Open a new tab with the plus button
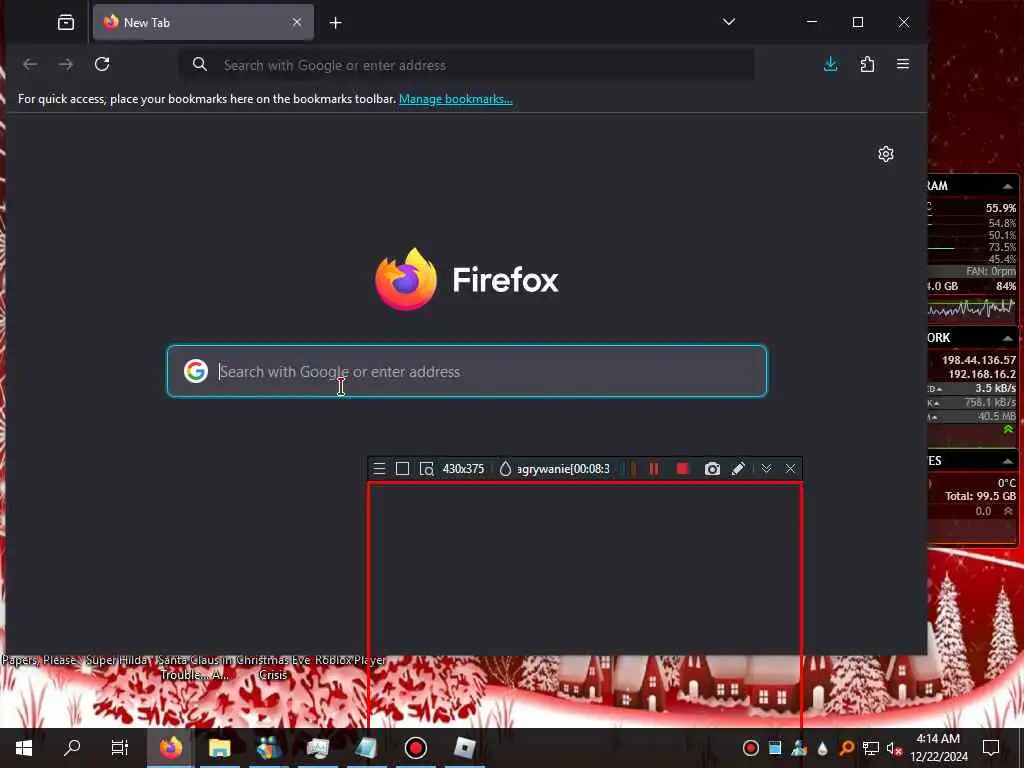This screenshot has height=768, width=1024. click(336, 23)
